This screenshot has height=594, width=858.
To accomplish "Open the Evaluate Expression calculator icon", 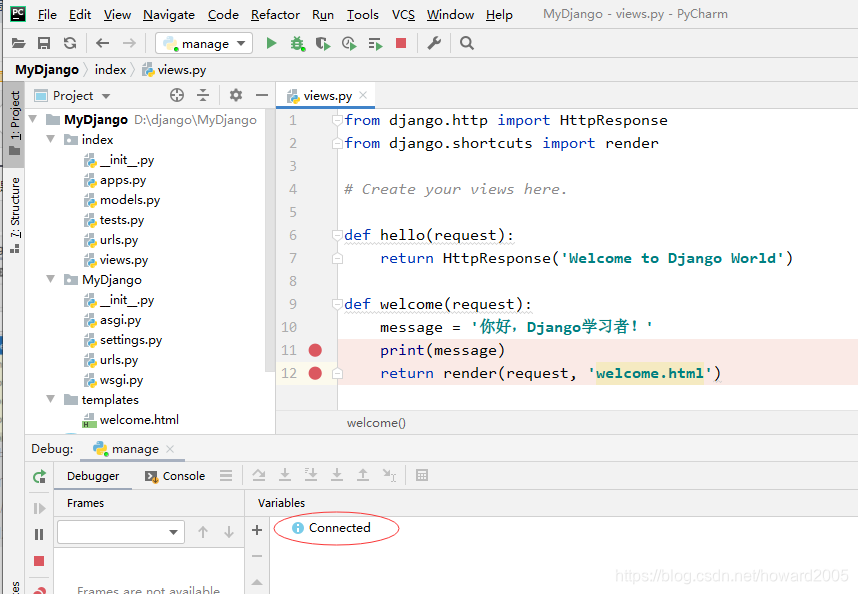I will 422,475.
